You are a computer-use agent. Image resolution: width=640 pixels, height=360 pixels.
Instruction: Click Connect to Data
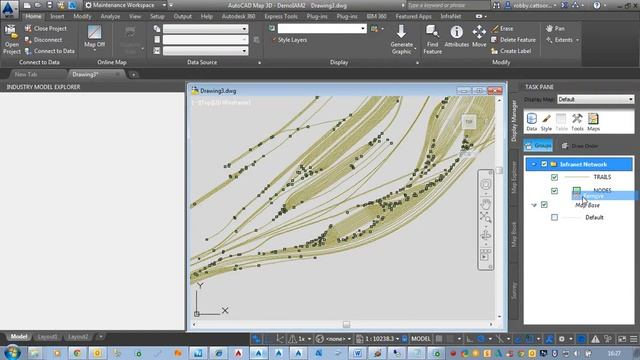click(x=50, y=51)
